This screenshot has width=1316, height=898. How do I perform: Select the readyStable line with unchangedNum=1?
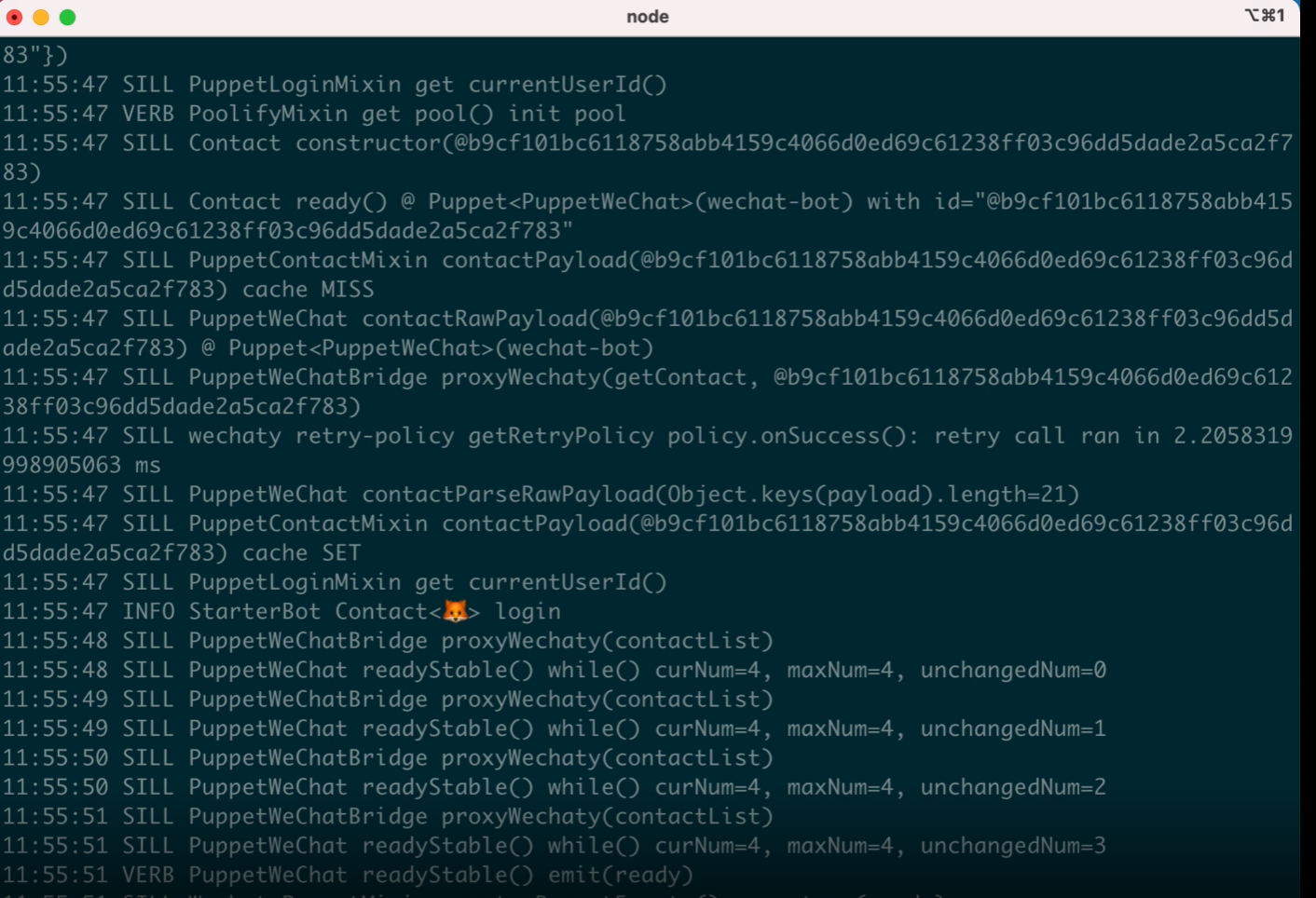[555, 728]
